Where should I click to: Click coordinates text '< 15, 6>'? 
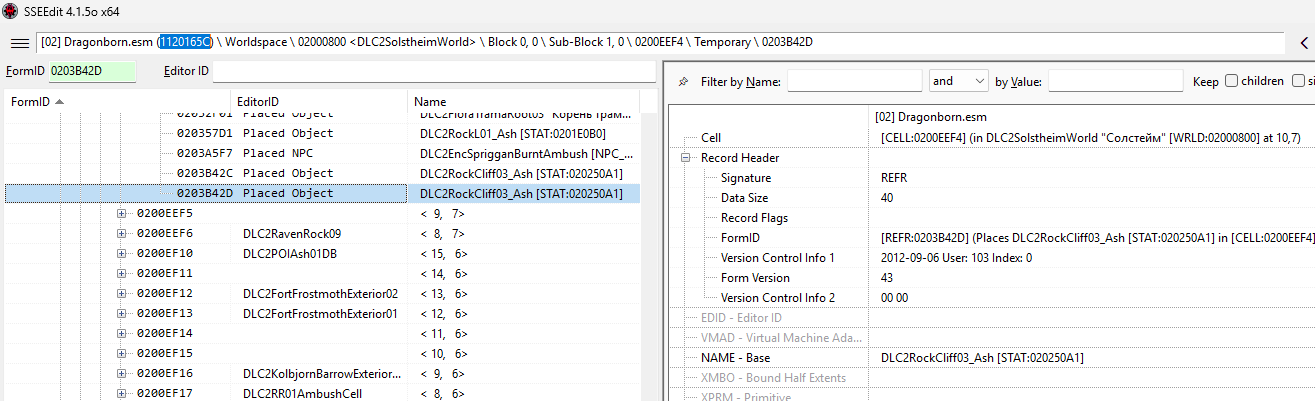pyautogui.click(x=444, y=253)
